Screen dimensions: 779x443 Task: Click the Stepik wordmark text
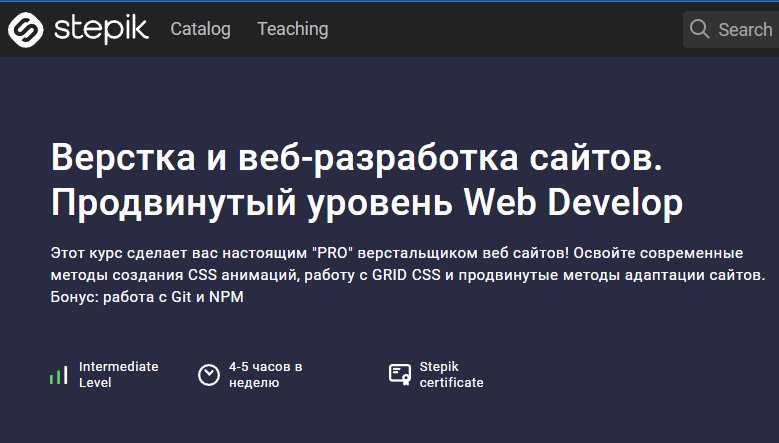click(x=98, y=28)
